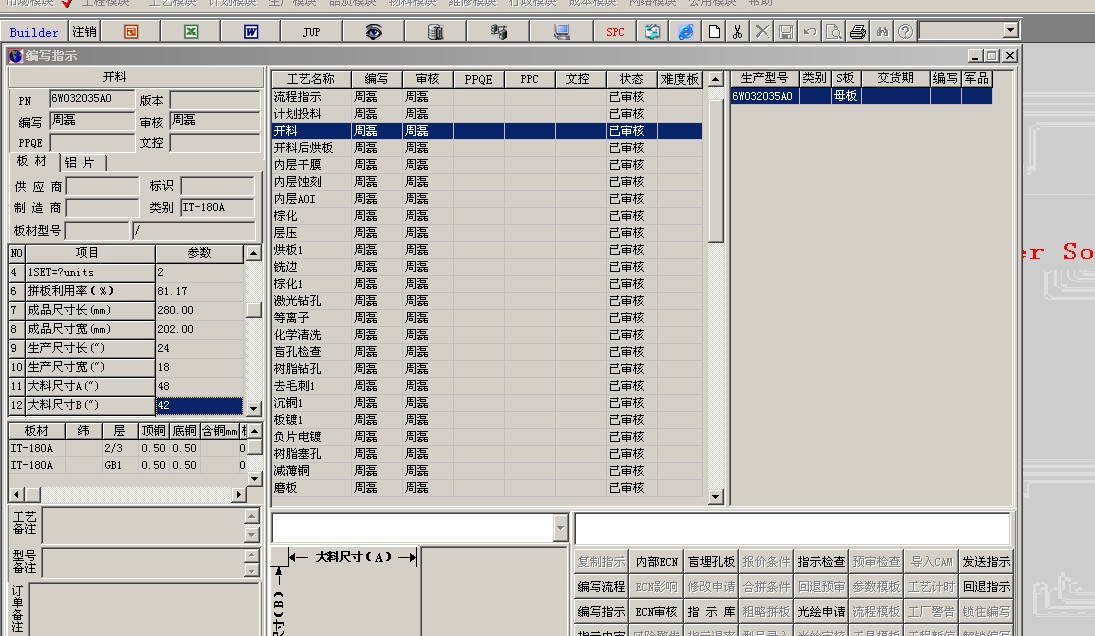Switch to the 铝片 tab

80,163
